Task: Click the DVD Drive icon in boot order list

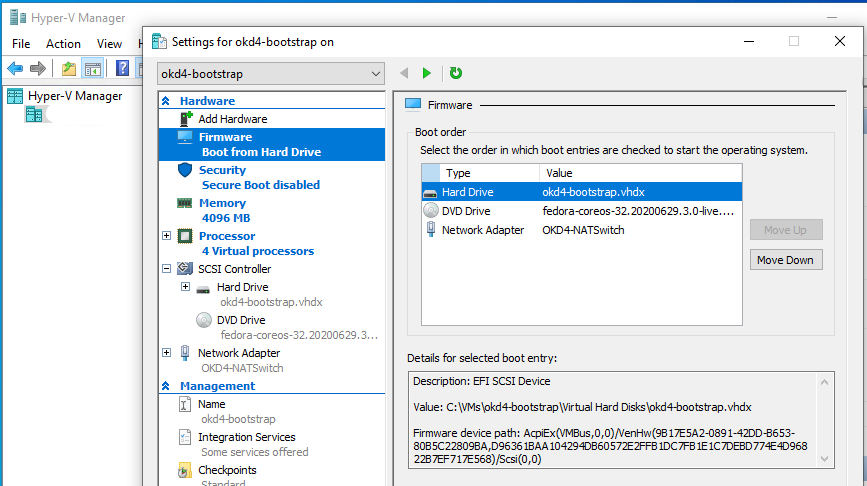Action: [431, 211]
